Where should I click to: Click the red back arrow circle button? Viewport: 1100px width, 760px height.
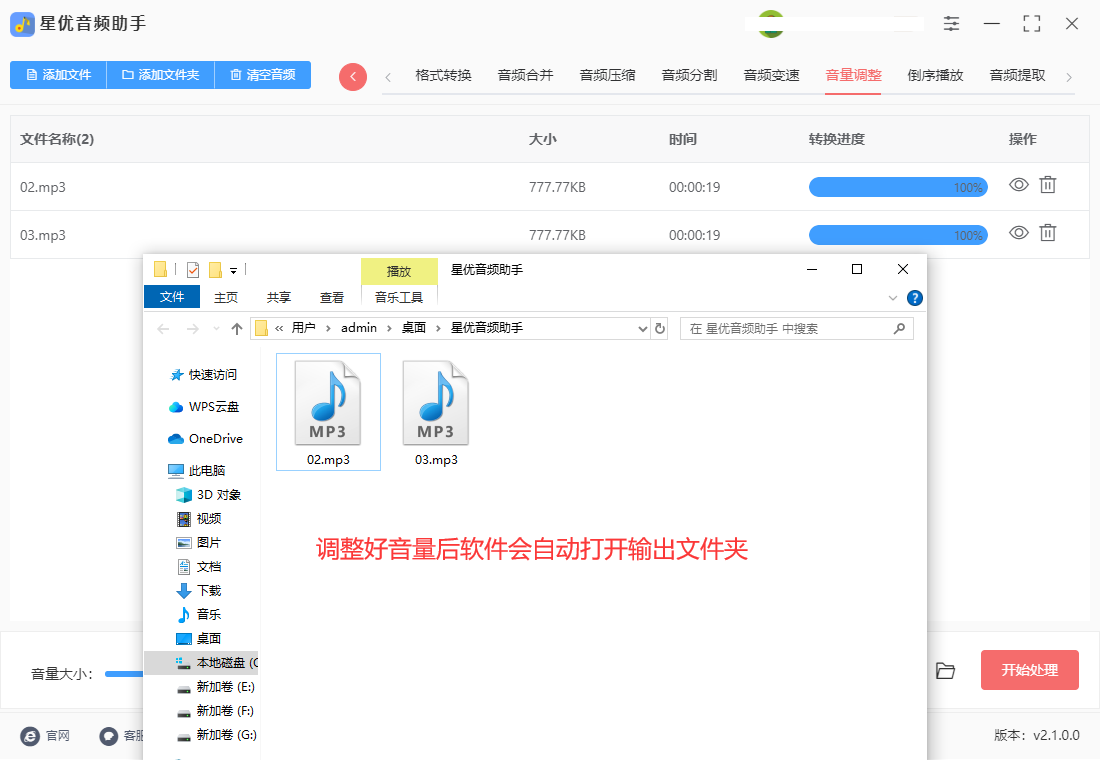pos(353,76)
